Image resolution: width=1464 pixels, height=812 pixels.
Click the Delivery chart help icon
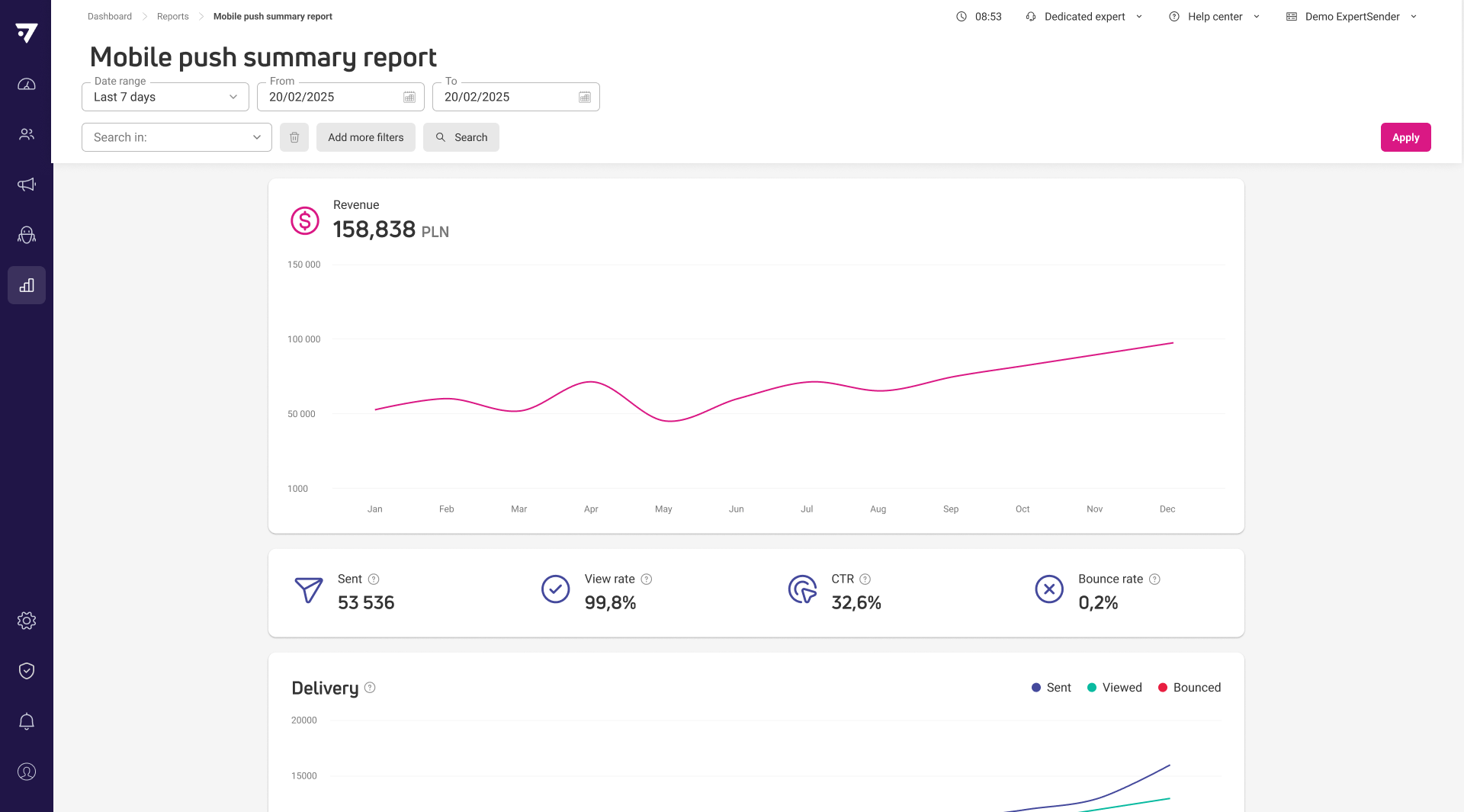(x=370, y=688)
